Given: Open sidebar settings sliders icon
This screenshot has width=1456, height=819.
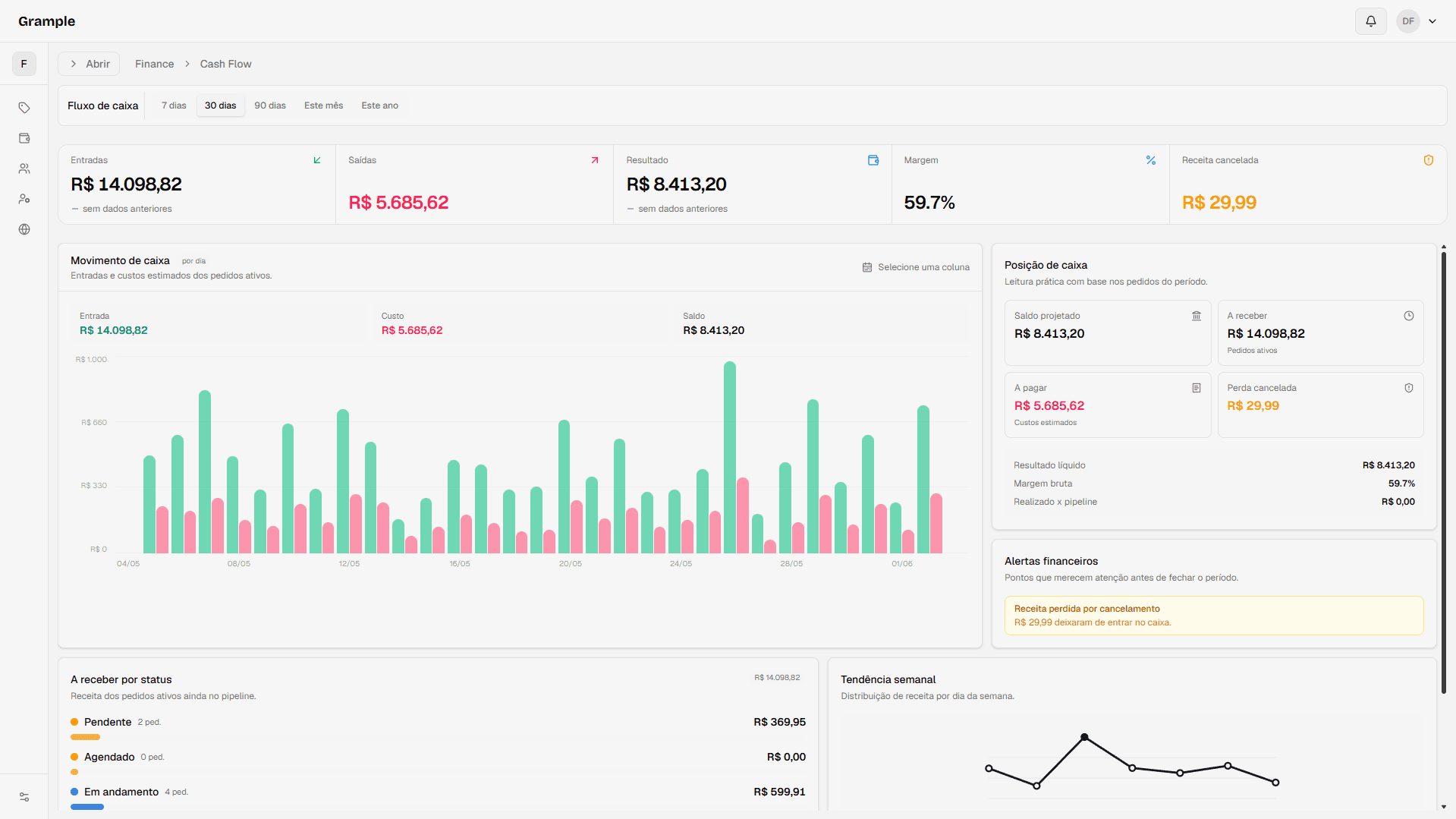Looking at the screenshot, I should [x=24, y=797].
